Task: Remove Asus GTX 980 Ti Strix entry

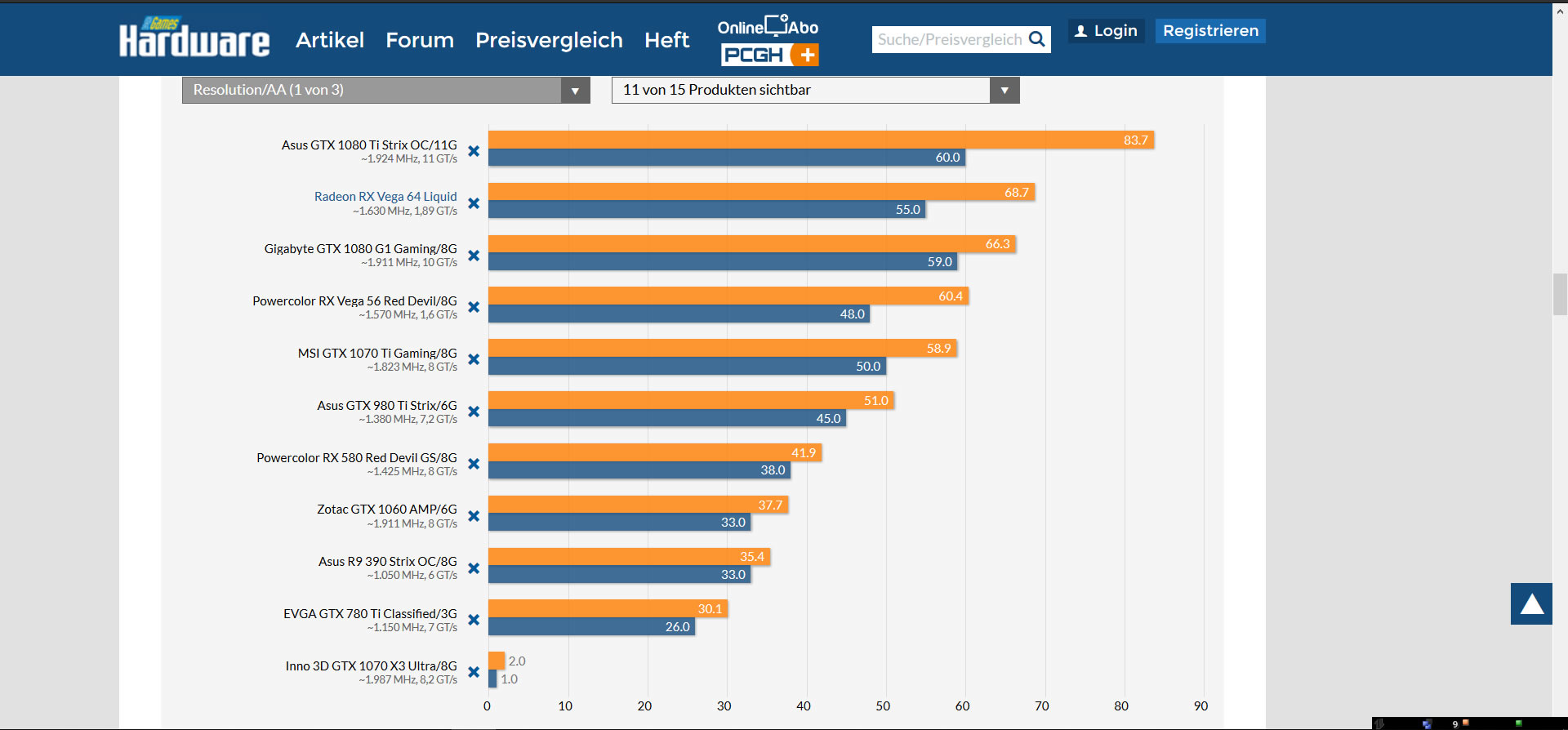Action: click(474, 412)
